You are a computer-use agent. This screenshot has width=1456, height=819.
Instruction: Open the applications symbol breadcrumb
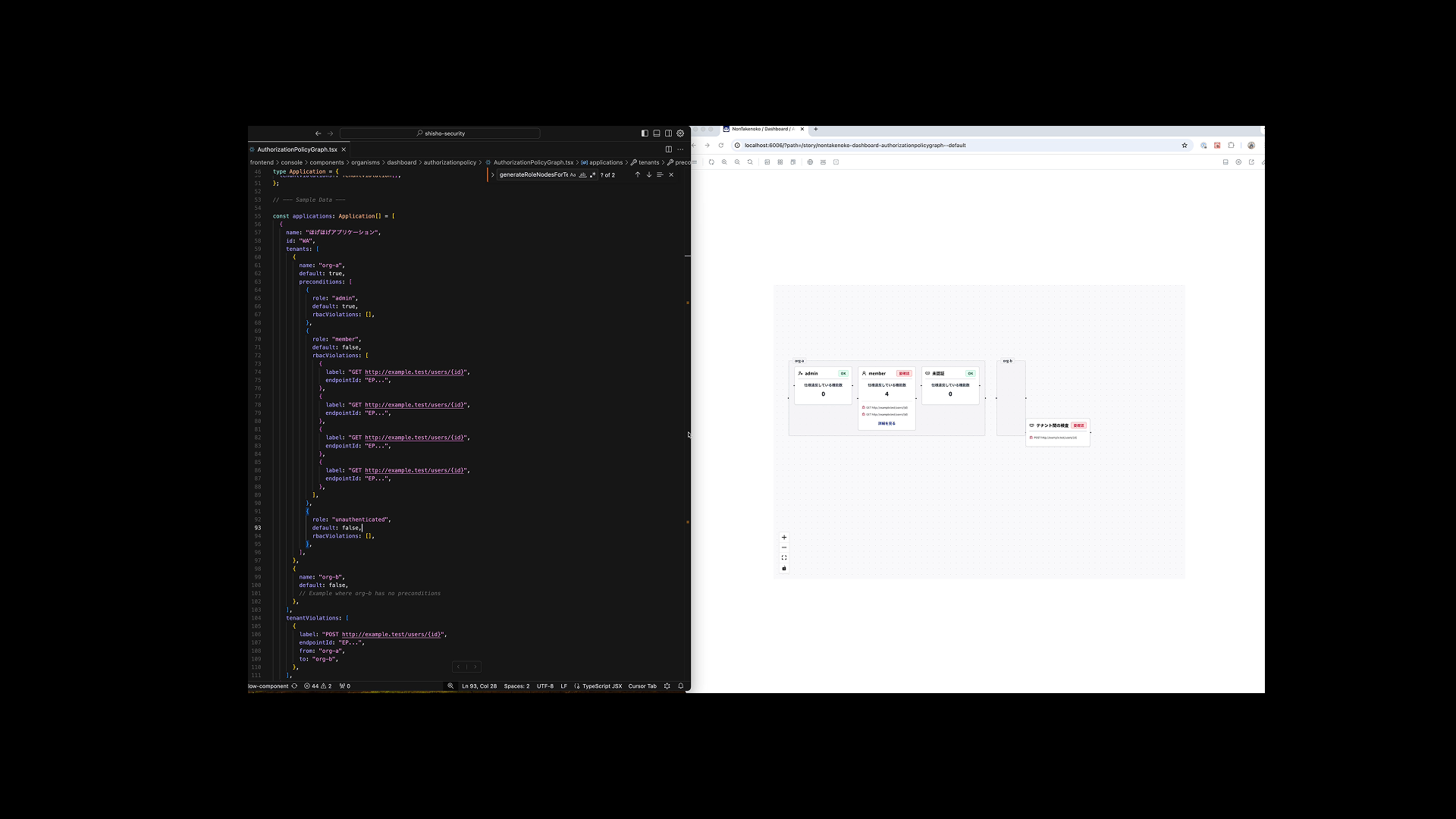tap(602, 162)
